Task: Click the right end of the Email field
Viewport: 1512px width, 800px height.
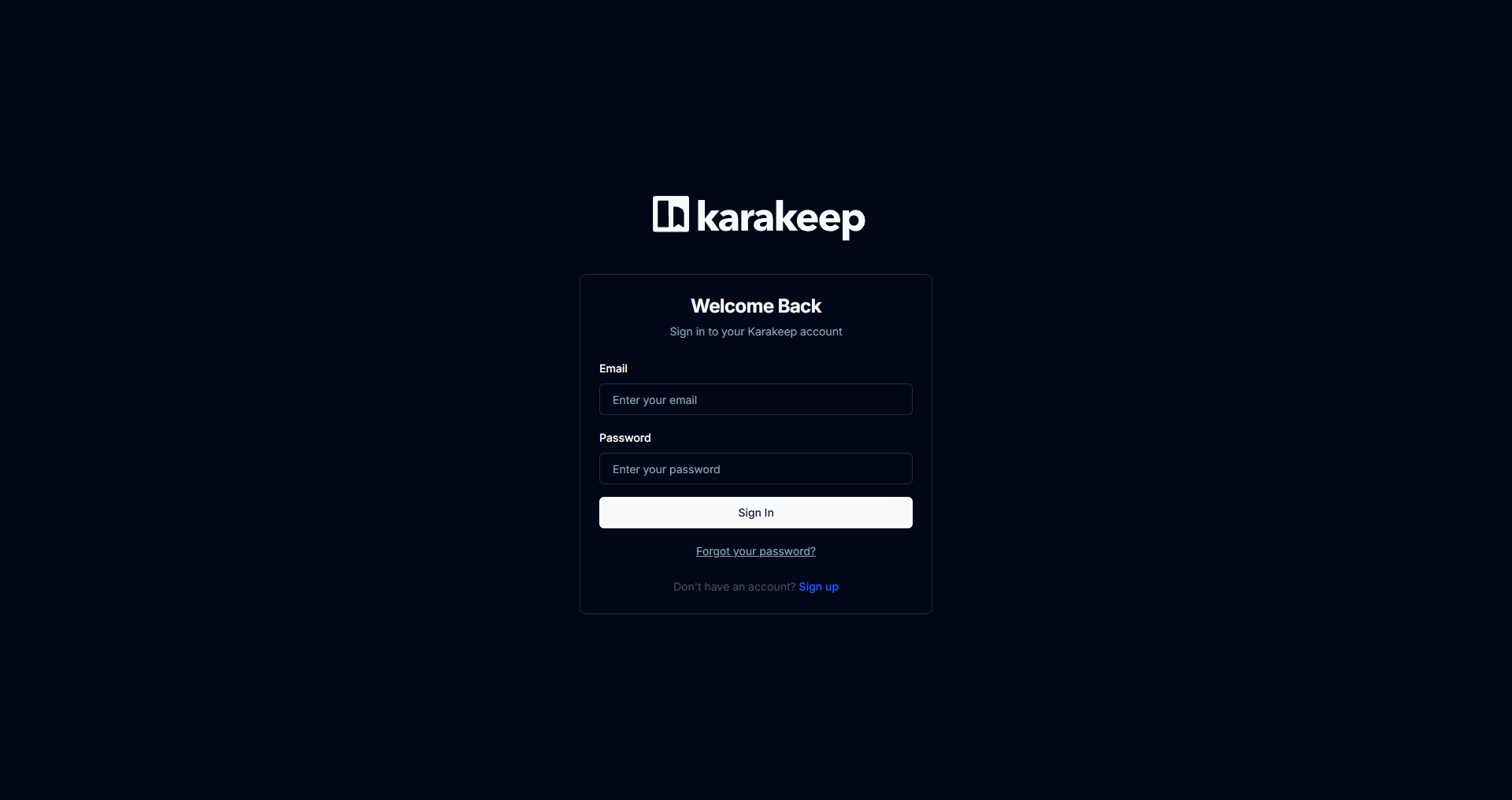Action: (x=898, y=399)
